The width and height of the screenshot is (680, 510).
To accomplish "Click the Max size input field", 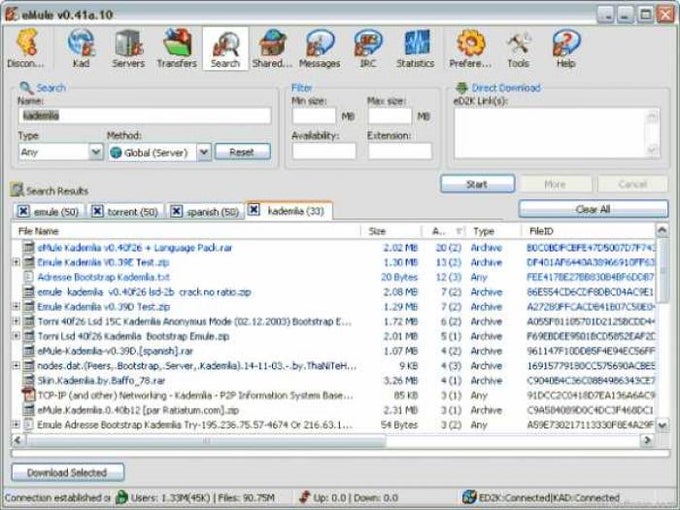I will point(390,116).
